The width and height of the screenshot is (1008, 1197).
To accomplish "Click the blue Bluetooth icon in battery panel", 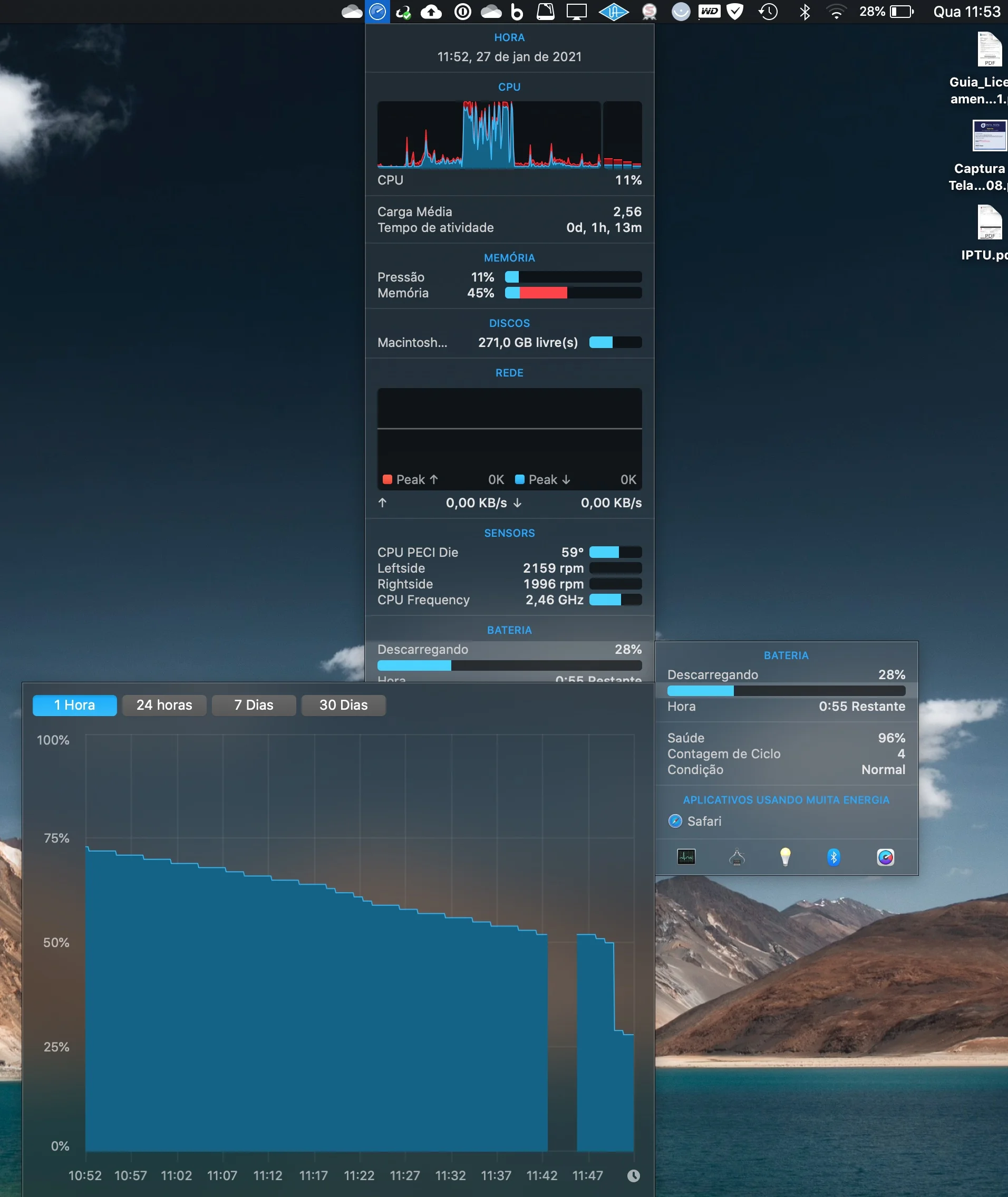I will (833, 857).
